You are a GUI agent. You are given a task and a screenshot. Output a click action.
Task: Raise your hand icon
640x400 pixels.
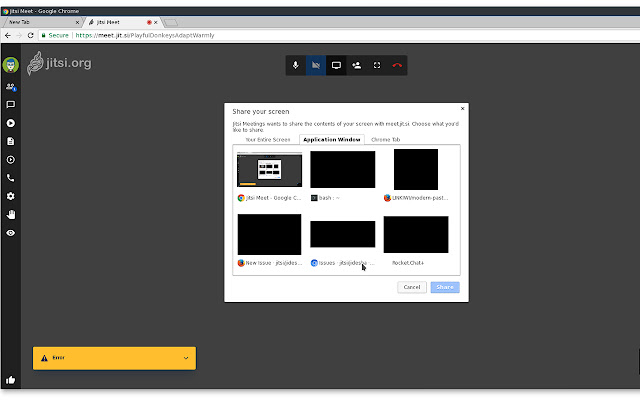11,215
